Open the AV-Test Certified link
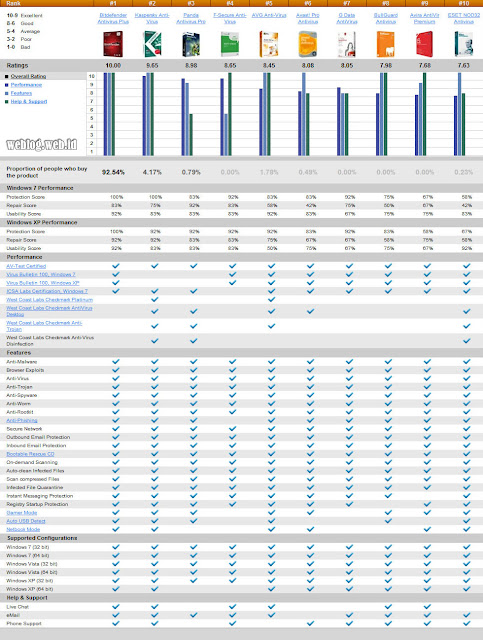 26,266
